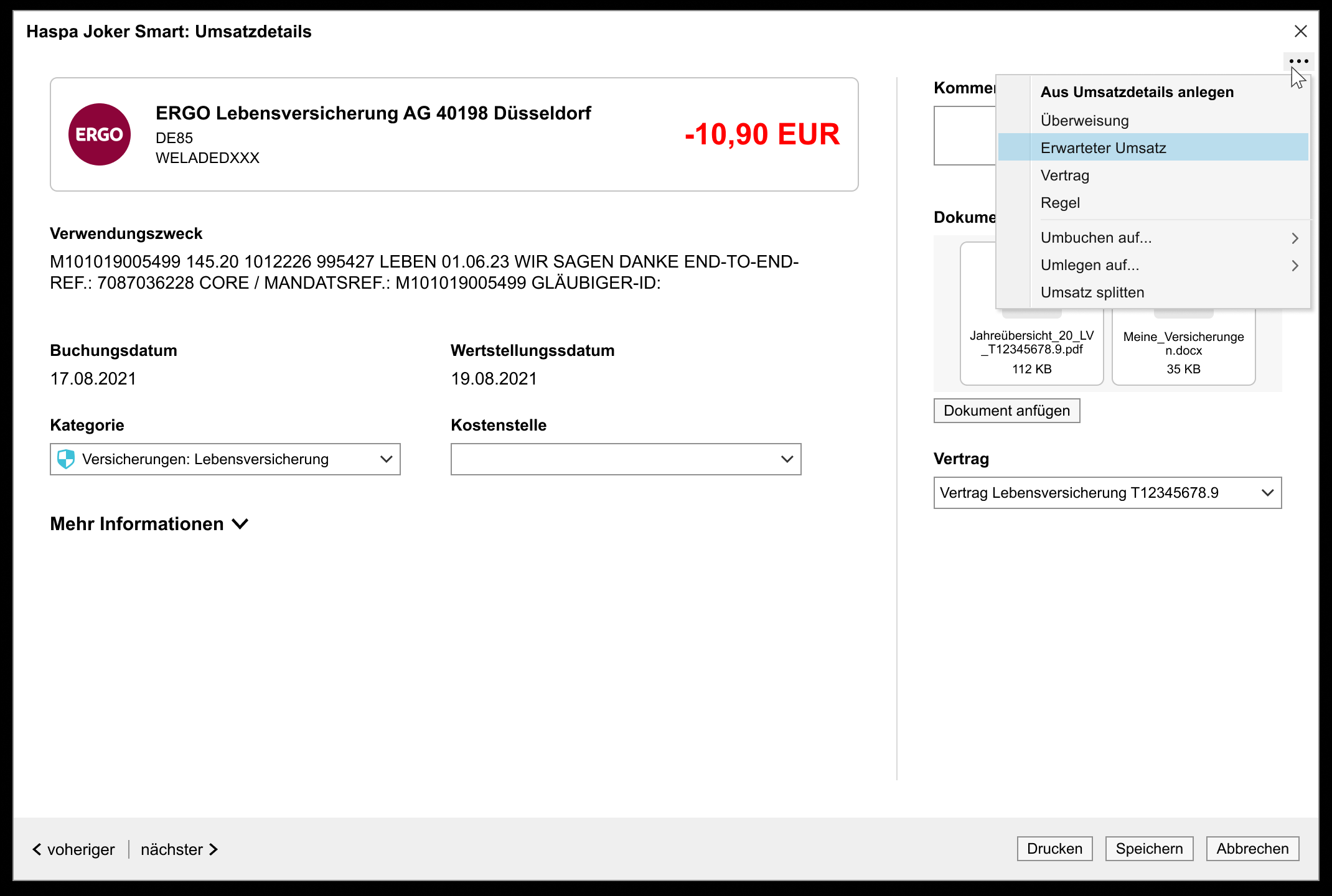The height and width of the screenshot is (896, 1332).
Task: Select Vertrag in the context menu
Action: 1153,175
